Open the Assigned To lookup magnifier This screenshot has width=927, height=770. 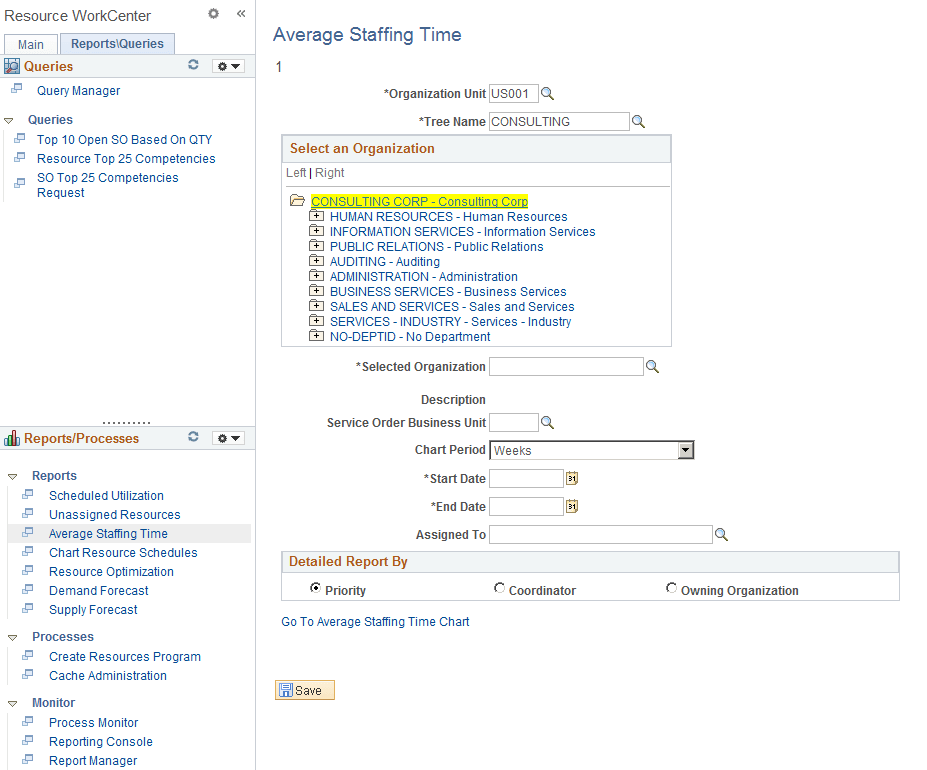pos(721,534)
